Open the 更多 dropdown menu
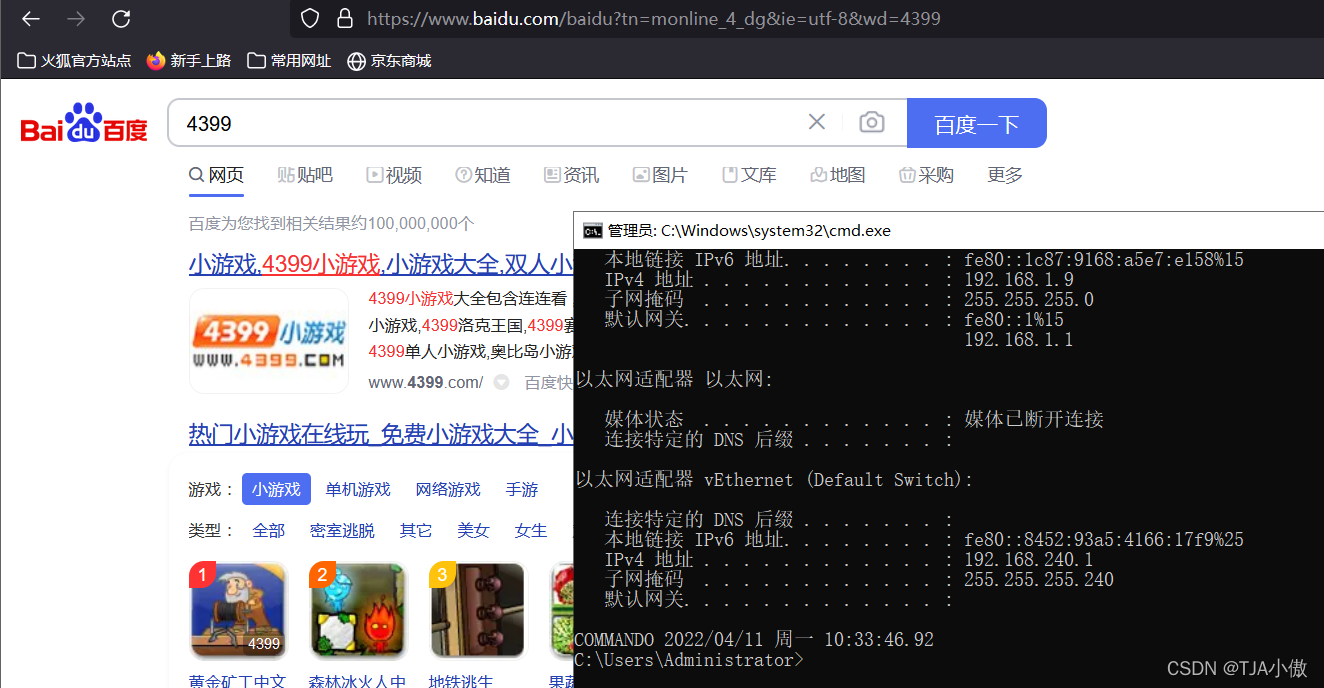 (x=1004, y=174)
